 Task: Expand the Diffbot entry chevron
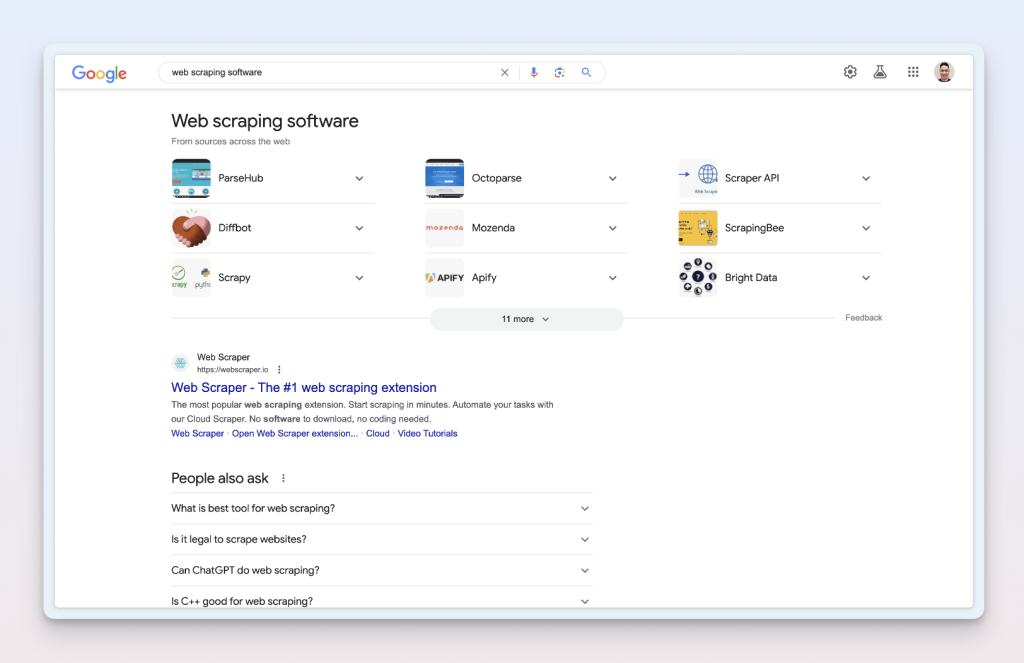[x=359, y=228]
